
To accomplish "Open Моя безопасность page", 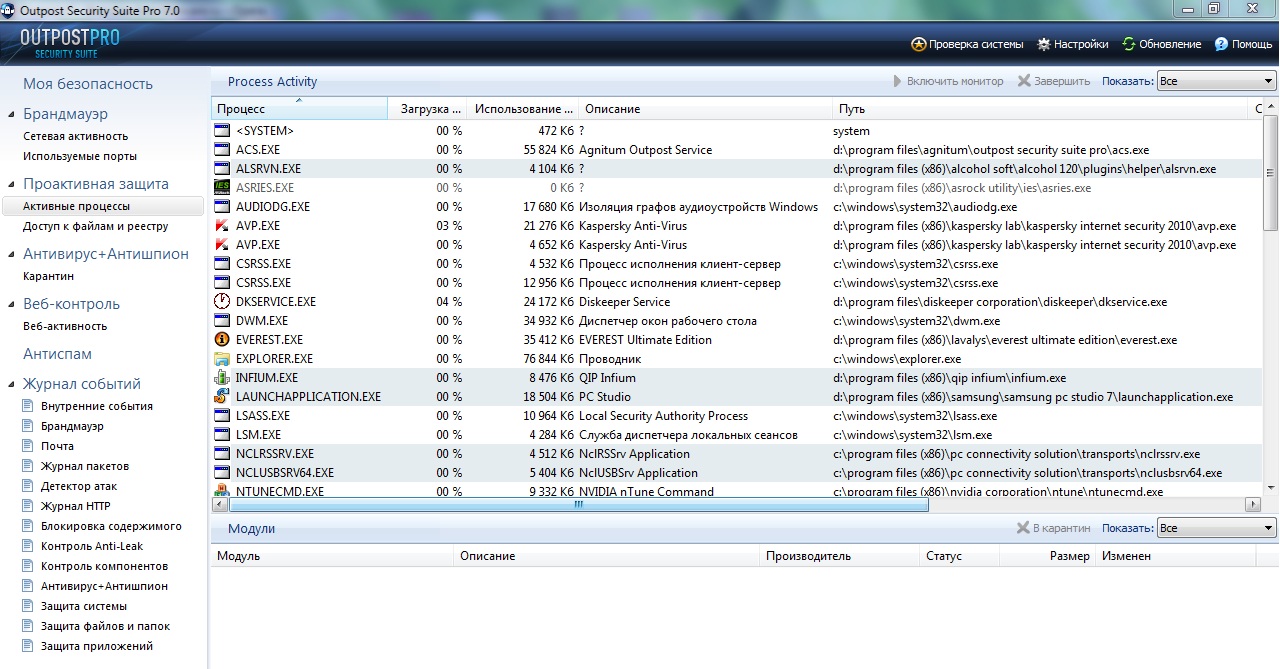I will point(88,84).
